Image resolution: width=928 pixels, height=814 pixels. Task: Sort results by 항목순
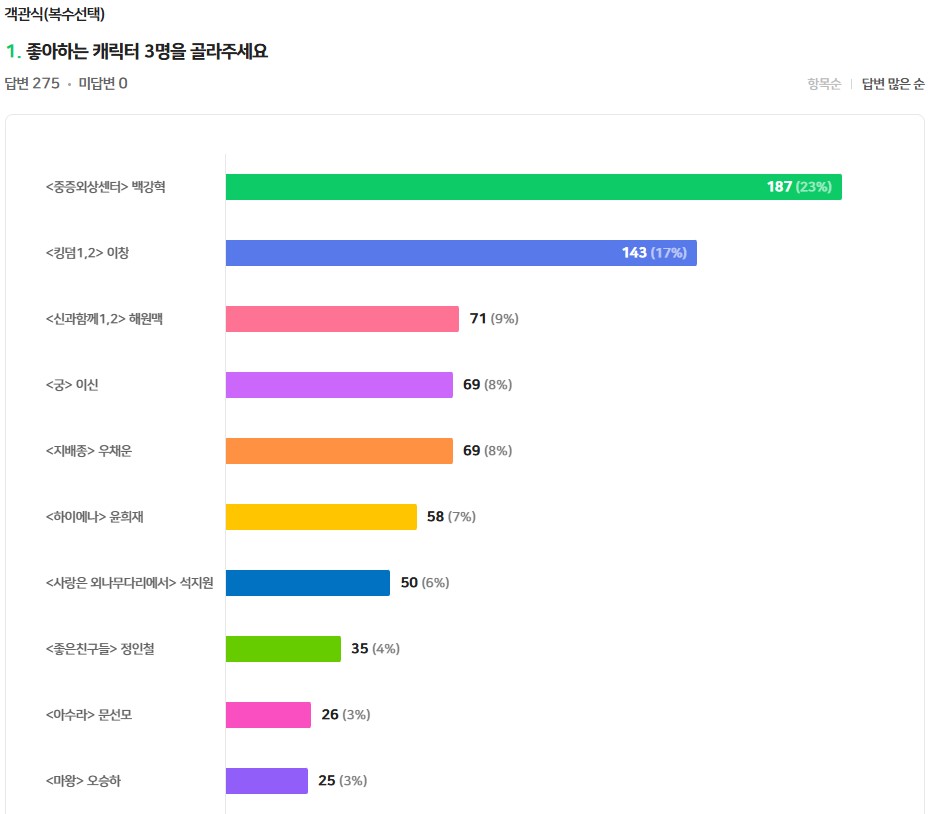[x=824, y=83]
